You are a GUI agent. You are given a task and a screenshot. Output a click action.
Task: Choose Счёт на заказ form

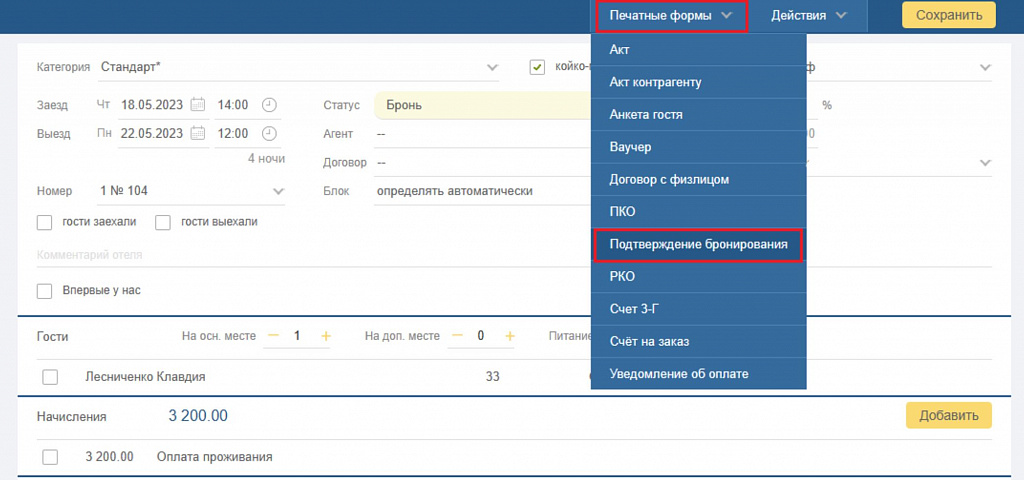(699, 342)
